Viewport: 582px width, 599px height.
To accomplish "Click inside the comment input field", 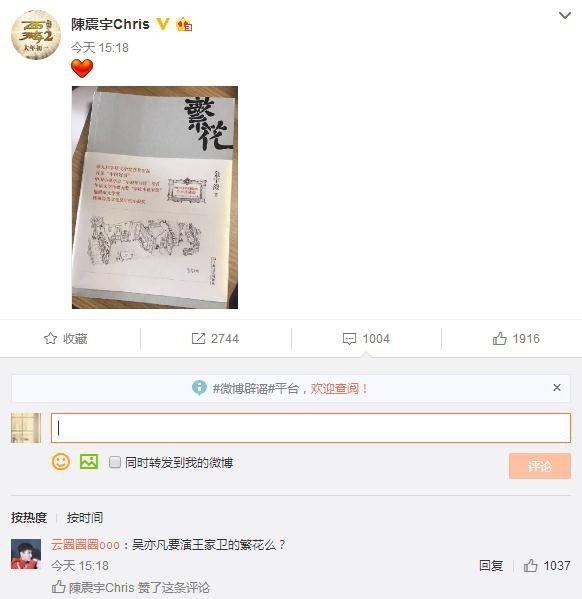I will tap(311, 428).
